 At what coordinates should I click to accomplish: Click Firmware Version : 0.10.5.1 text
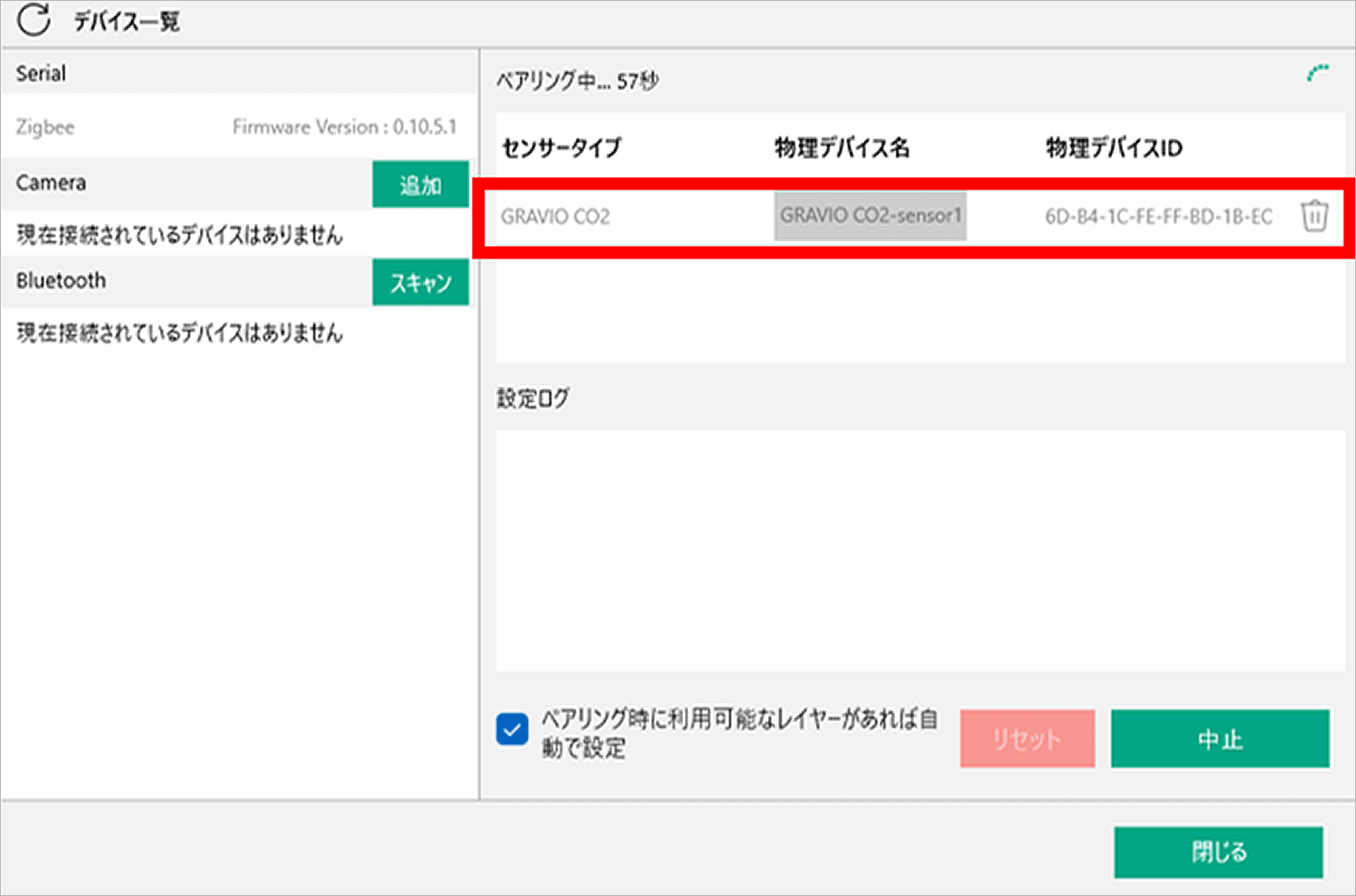344,127
